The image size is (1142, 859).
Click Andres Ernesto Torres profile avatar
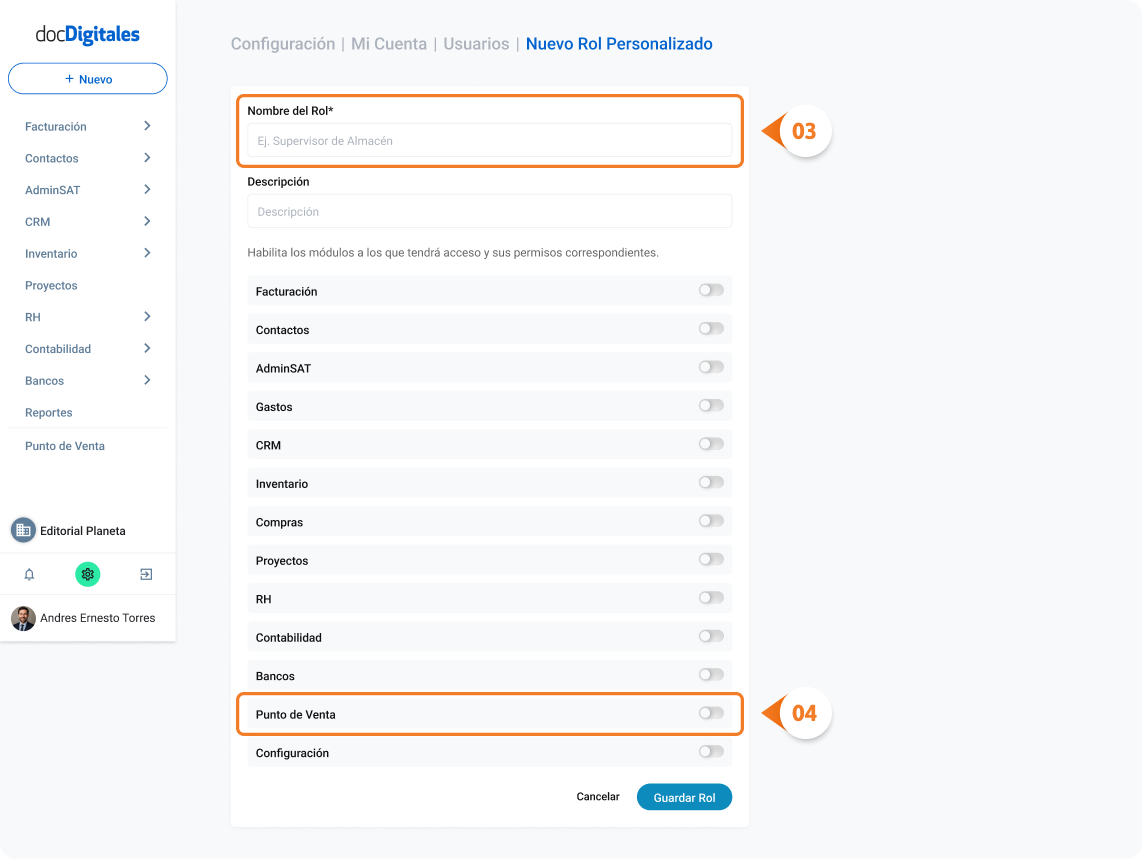(23, 618)
